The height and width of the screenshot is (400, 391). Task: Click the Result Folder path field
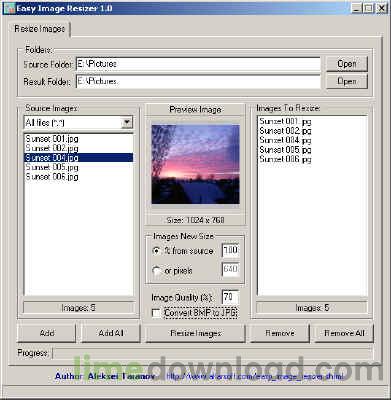pos(198,81)
